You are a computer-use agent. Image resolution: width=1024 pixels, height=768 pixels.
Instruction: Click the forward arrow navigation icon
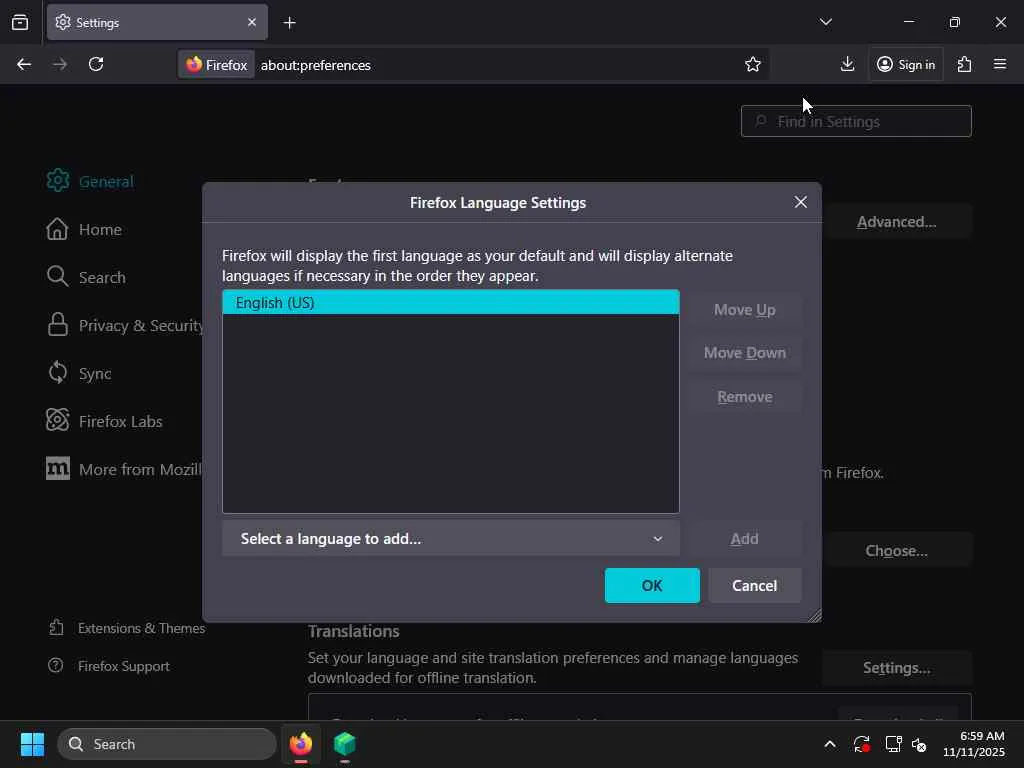59,64
